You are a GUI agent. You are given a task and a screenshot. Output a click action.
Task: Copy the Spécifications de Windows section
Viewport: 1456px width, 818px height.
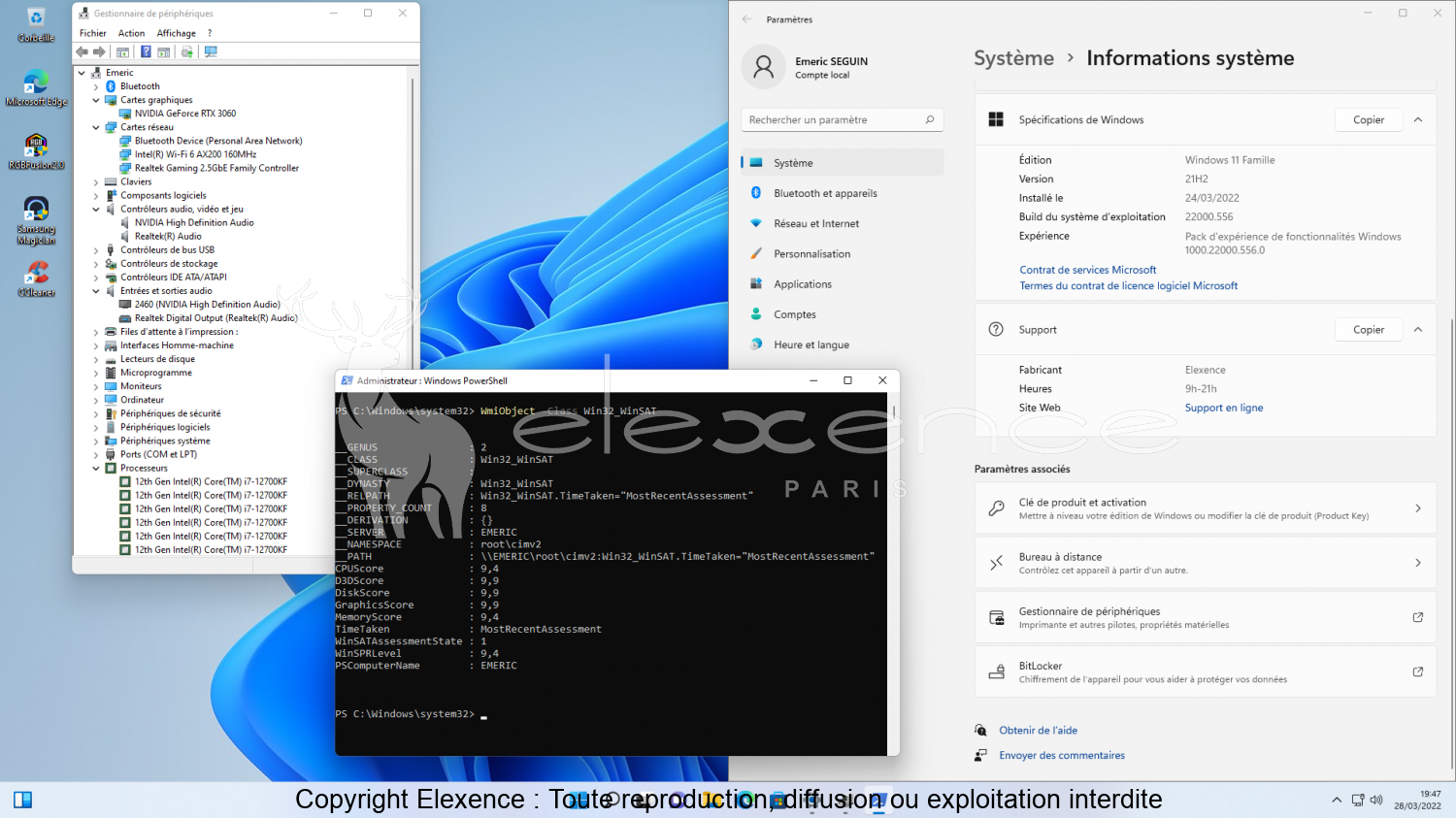coord(1369,119)
